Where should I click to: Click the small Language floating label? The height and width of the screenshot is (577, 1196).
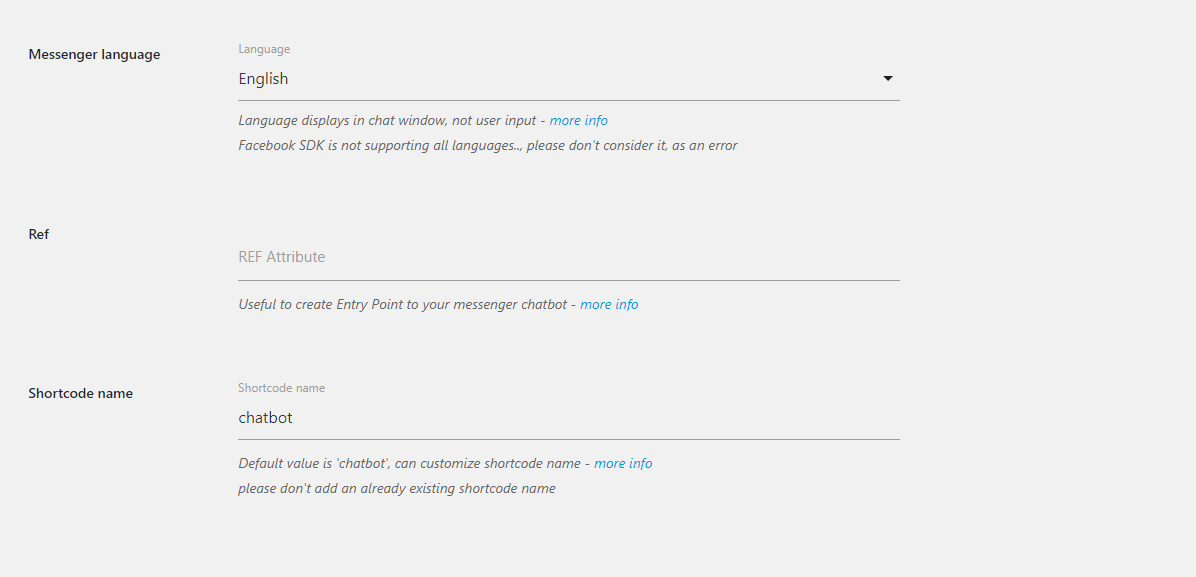pyautogui.click(x=264, y=49)
